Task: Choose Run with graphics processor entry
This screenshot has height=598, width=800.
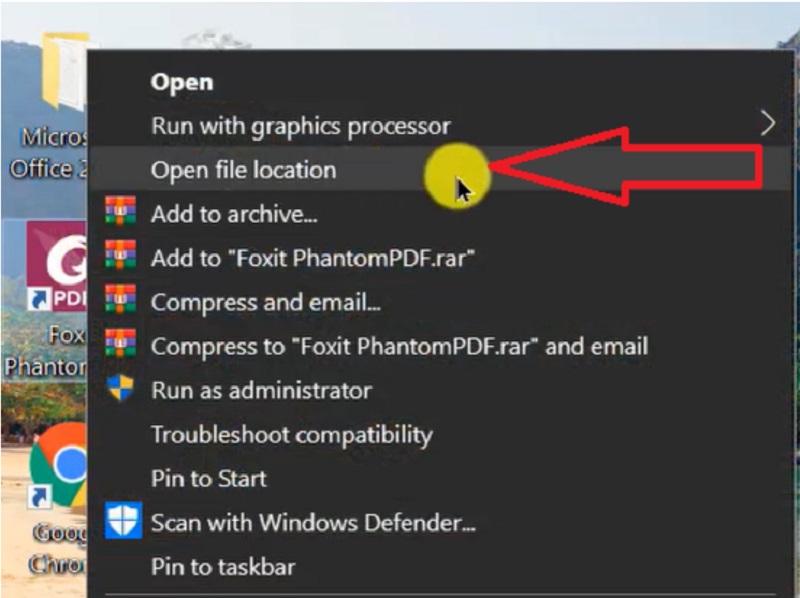Action: coord(301,126)
